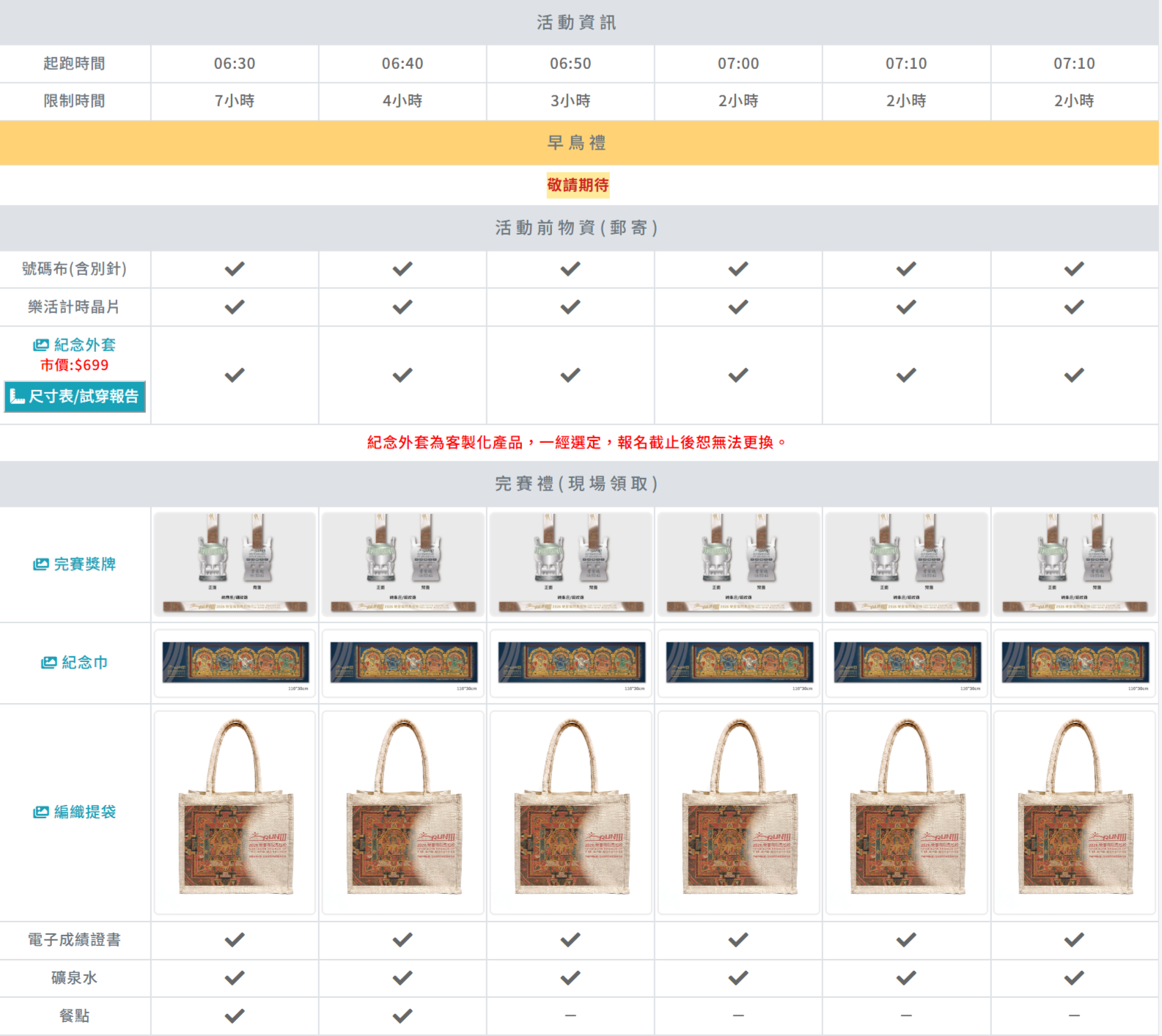Image resolution: width=1162 pixels, height=1036 pixels.
Task: View tote bag thumbnail under 07:00 column
Action: coord(738,812)
